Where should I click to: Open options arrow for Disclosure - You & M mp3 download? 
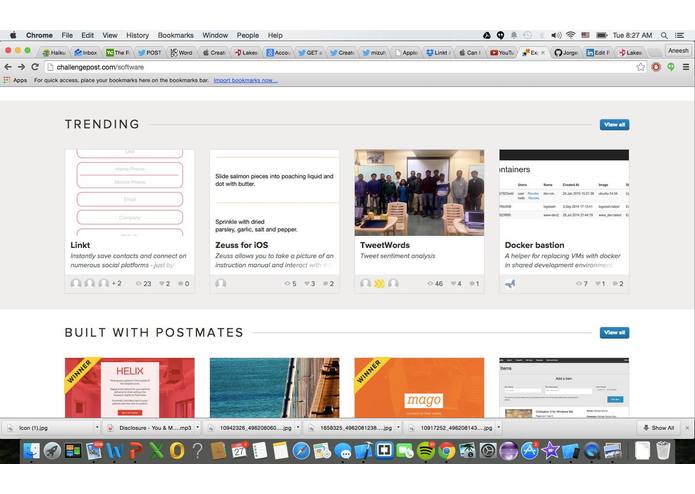[198, 428]
